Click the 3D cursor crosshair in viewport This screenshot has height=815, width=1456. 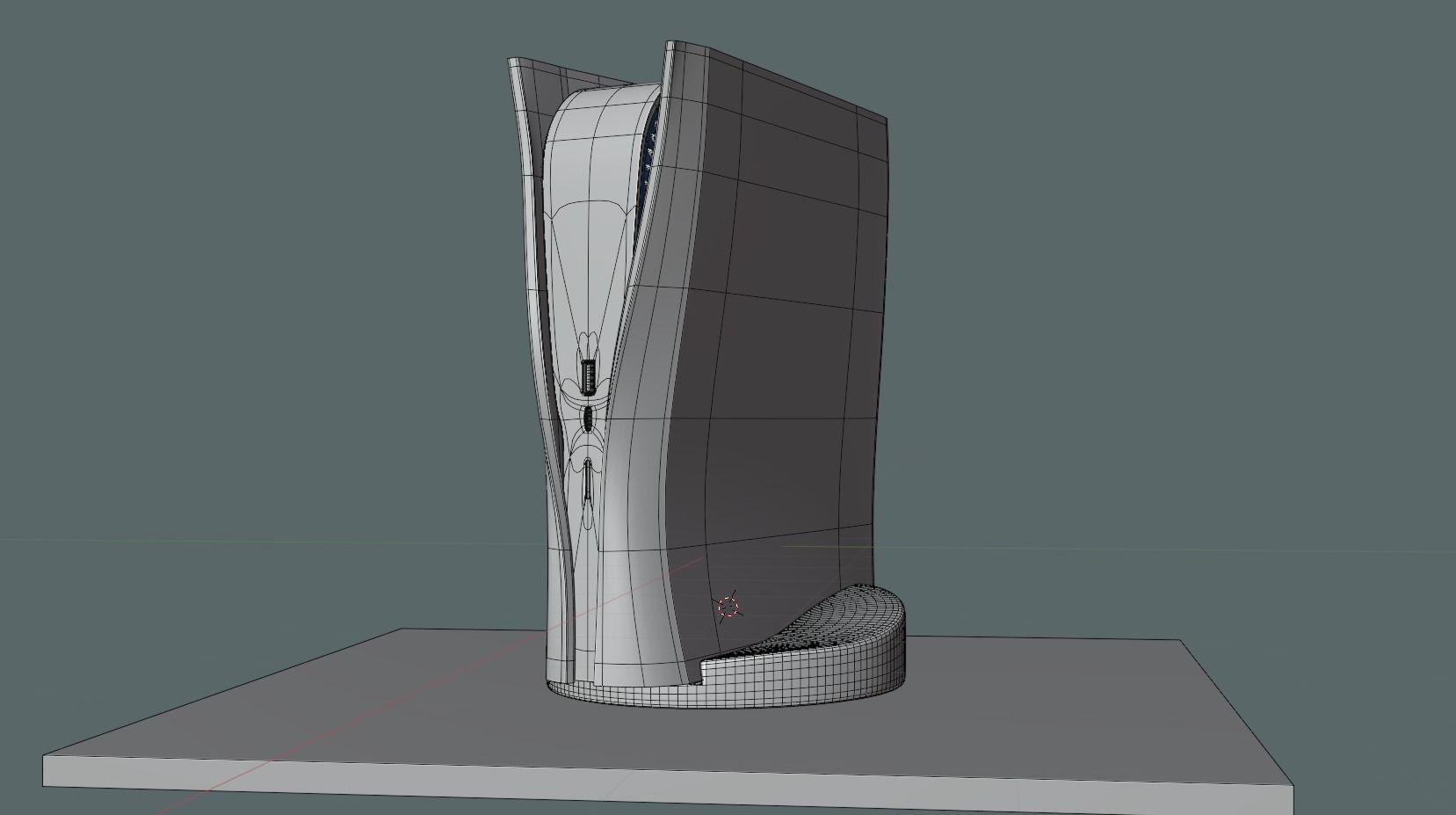point(729,607)
